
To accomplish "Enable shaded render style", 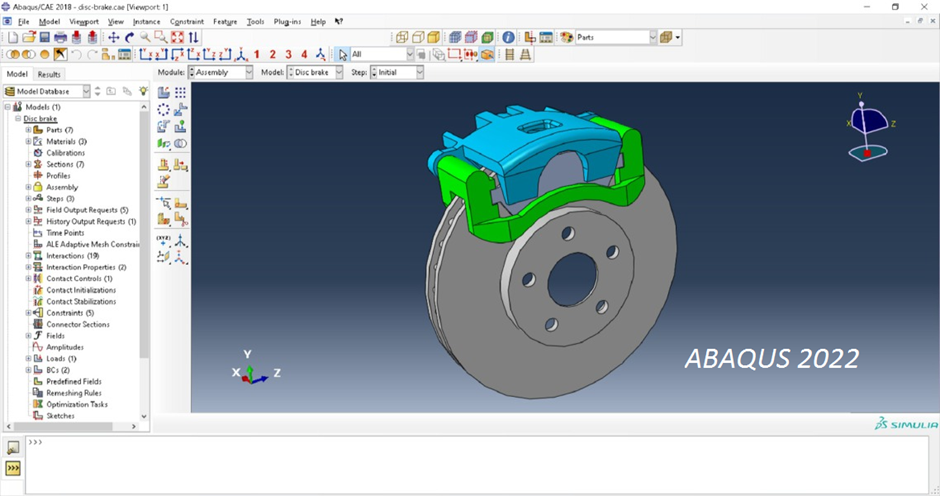I will click(433, 37).
